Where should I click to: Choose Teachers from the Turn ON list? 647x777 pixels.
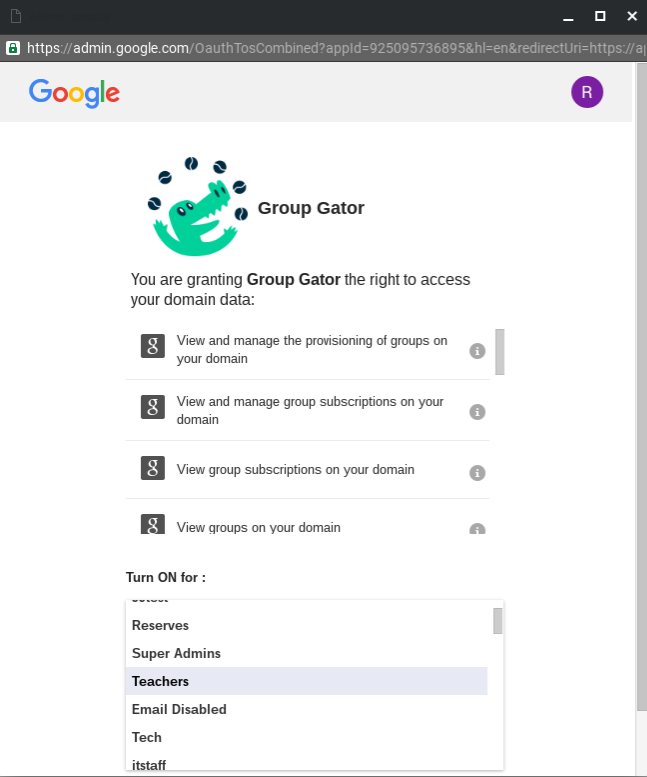pyautogui.click(x=160, y=681)
